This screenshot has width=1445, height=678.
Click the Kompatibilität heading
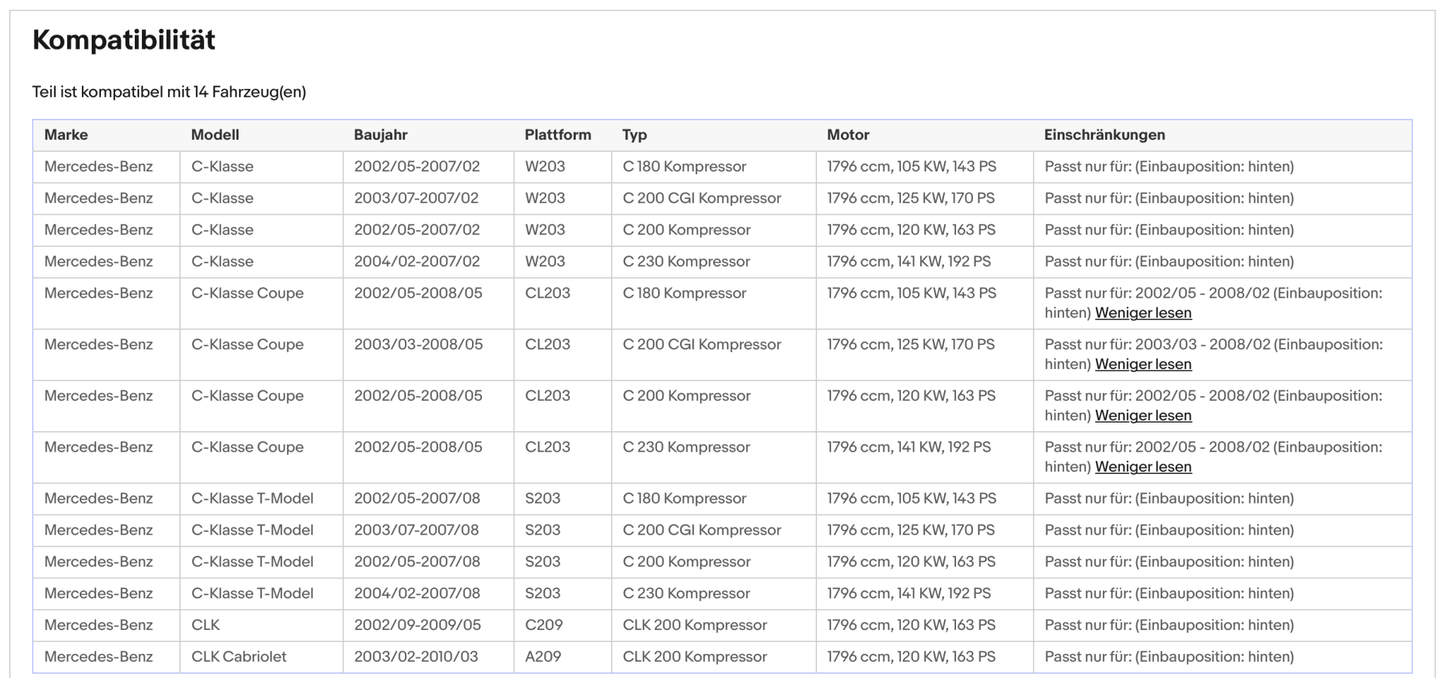point(124,40)
